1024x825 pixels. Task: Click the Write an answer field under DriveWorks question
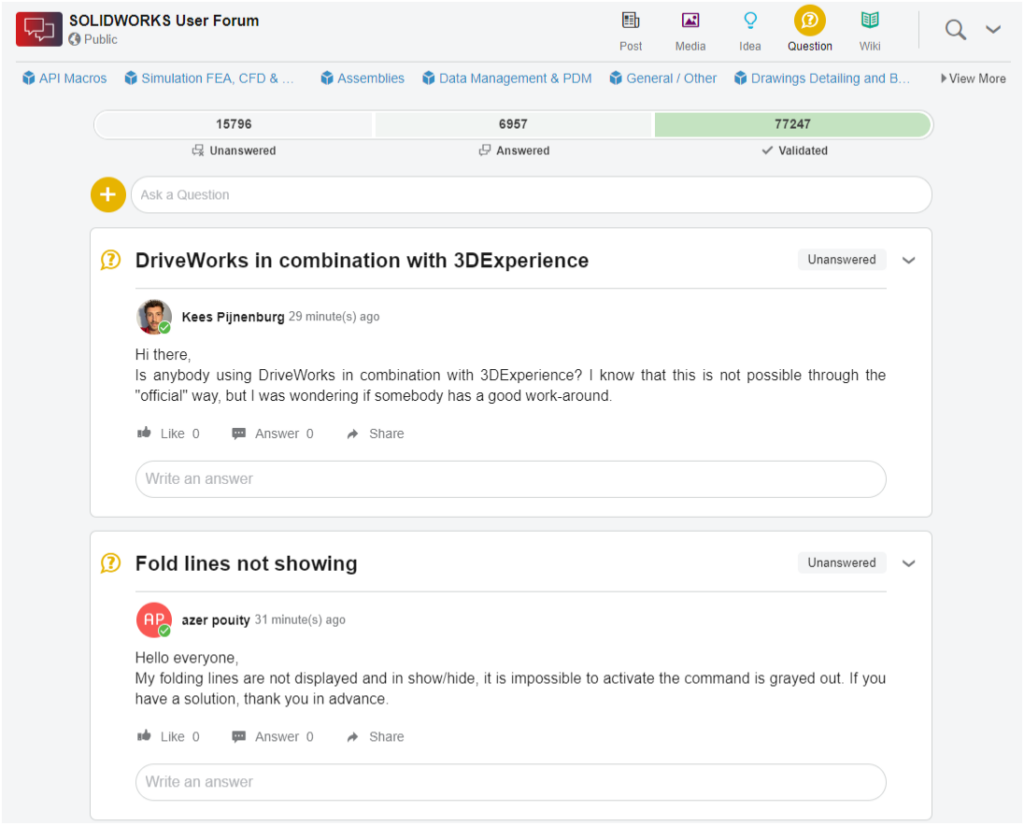pos(510,479)
